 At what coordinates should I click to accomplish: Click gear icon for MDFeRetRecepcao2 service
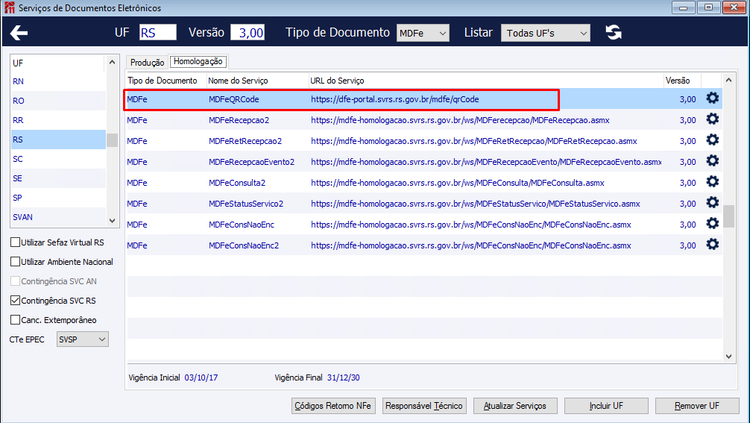(x=712, y=140)
